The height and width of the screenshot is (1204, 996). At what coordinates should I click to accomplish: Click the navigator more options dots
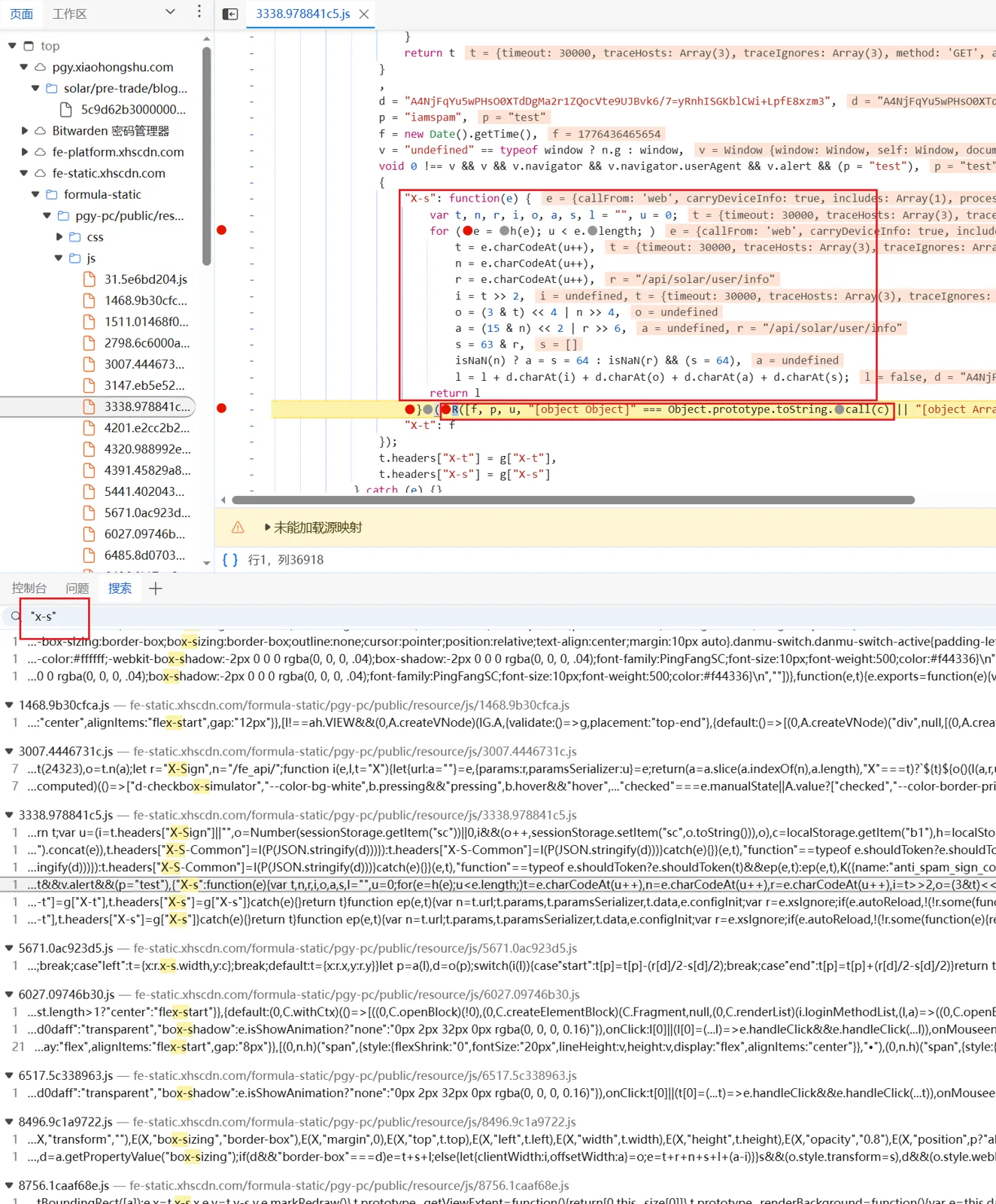(199, 11)
